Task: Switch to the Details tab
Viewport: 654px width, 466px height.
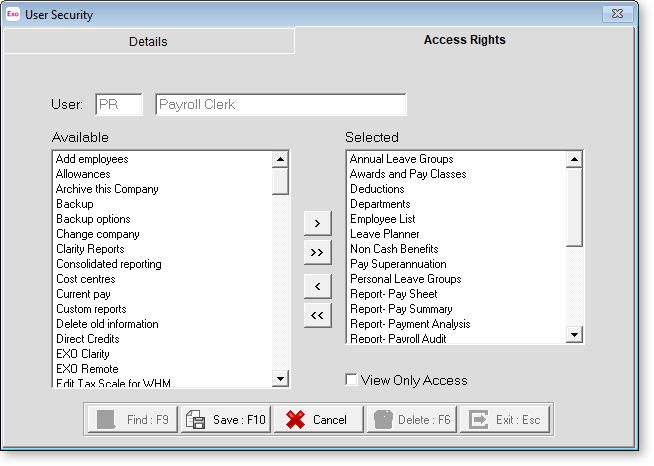Action: 148,41
